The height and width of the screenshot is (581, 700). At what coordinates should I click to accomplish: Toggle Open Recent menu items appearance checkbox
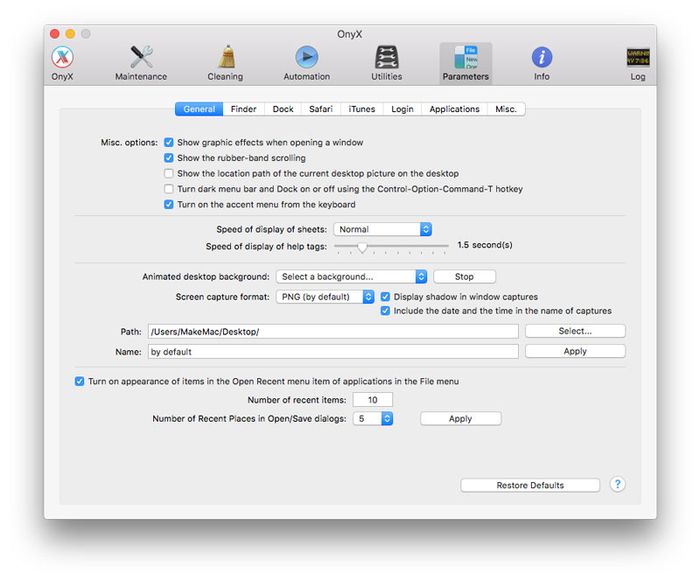tap(79, 381)
